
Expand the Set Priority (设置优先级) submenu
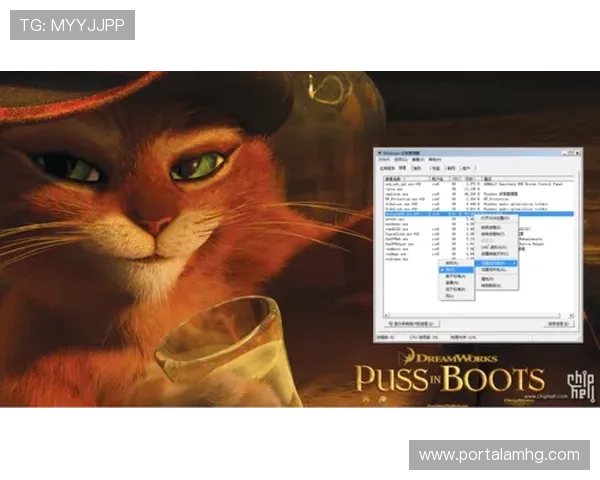click(497, 262)
